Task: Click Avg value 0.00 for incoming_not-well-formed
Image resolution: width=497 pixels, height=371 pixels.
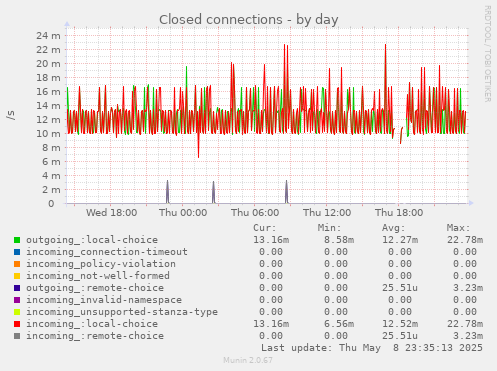Action: point(400,276)
